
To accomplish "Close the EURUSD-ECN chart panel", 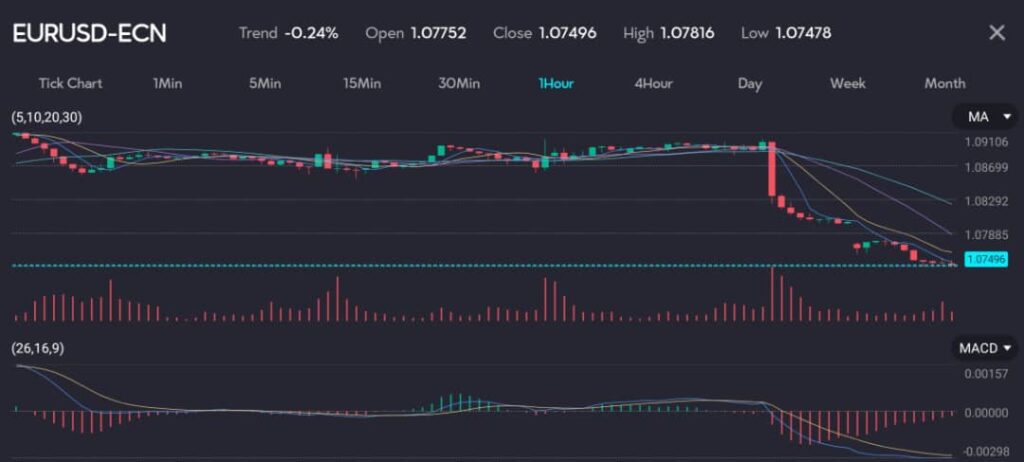I will coord(996,33).
